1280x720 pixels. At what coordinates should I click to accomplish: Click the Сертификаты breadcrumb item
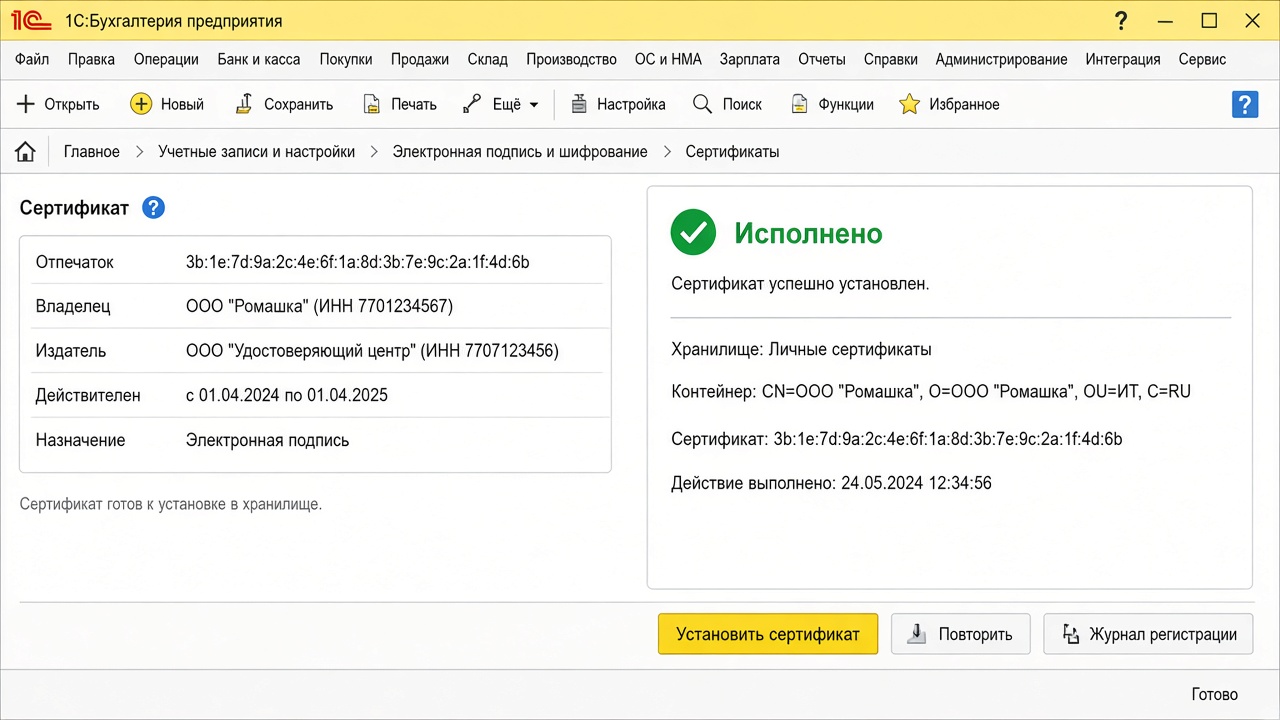(732, 152)
